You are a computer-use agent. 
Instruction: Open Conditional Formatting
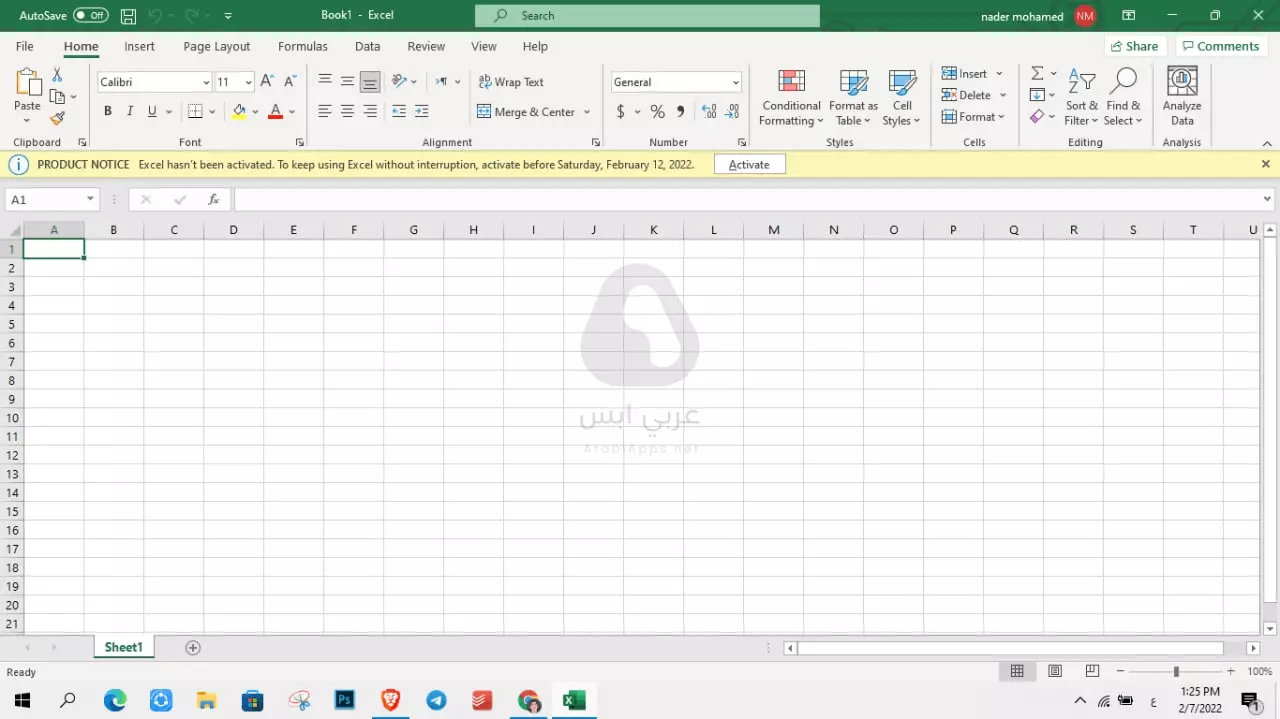[x=791, y=98]
